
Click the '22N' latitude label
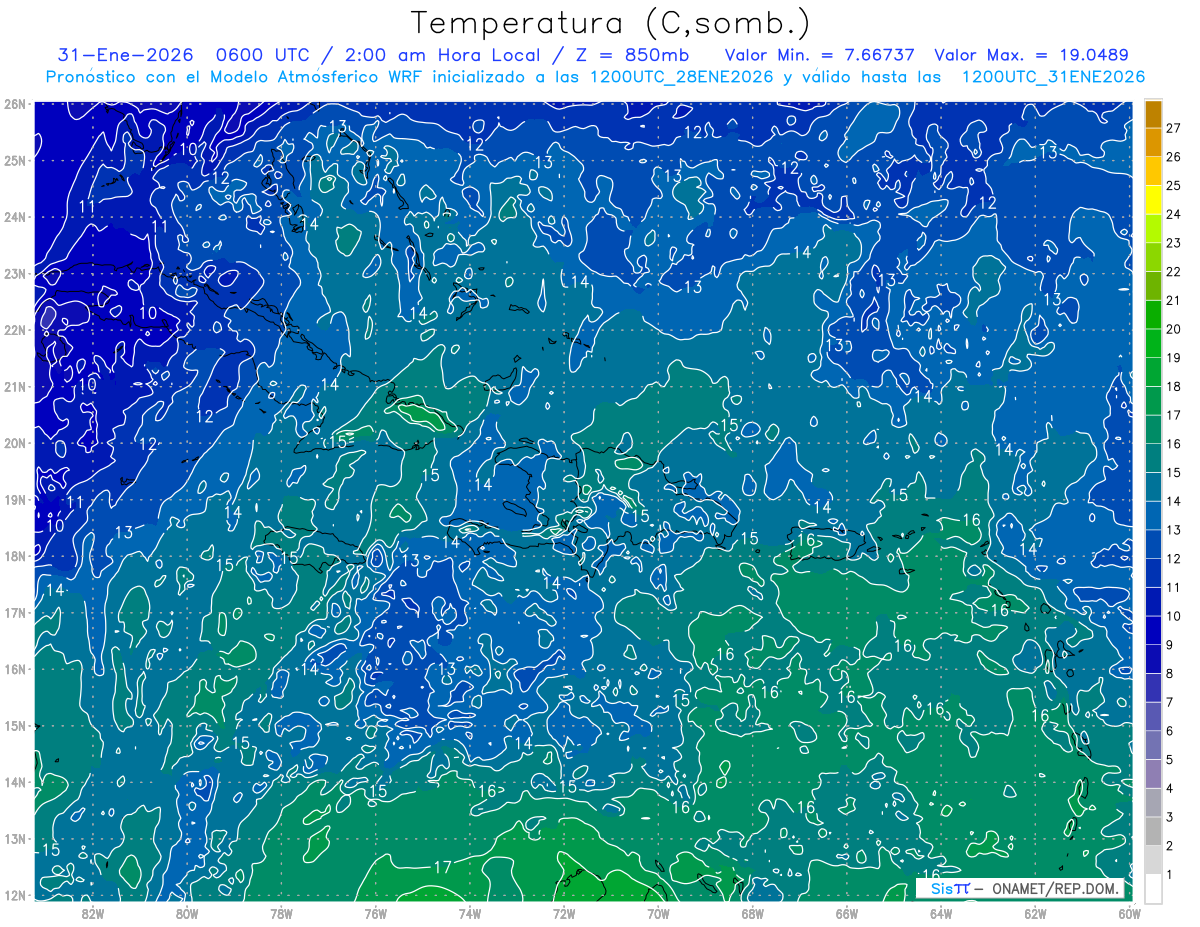[x=14, y=330]
